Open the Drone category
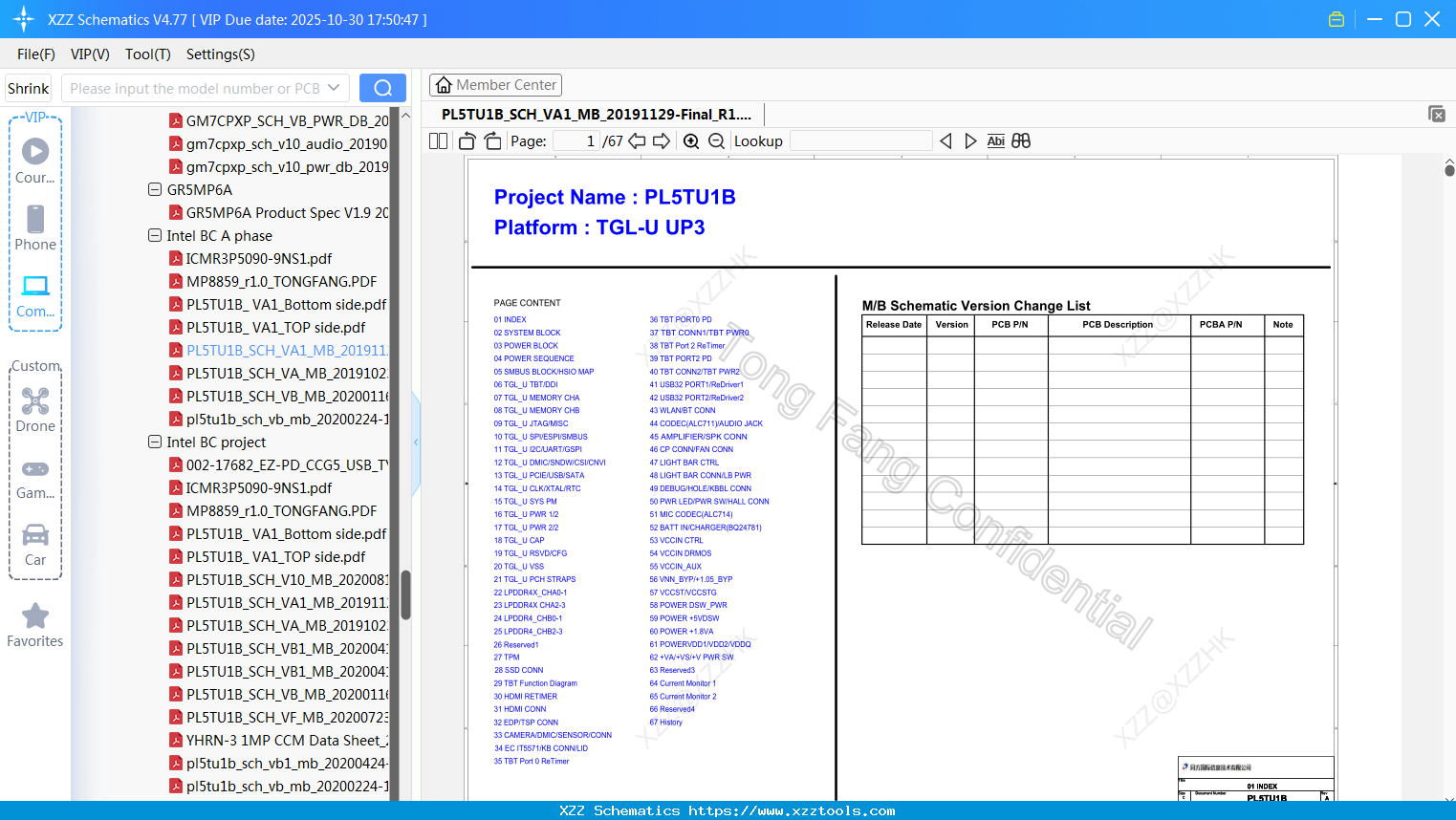Viewport: 1456px width, 820px height. [35, 410]
